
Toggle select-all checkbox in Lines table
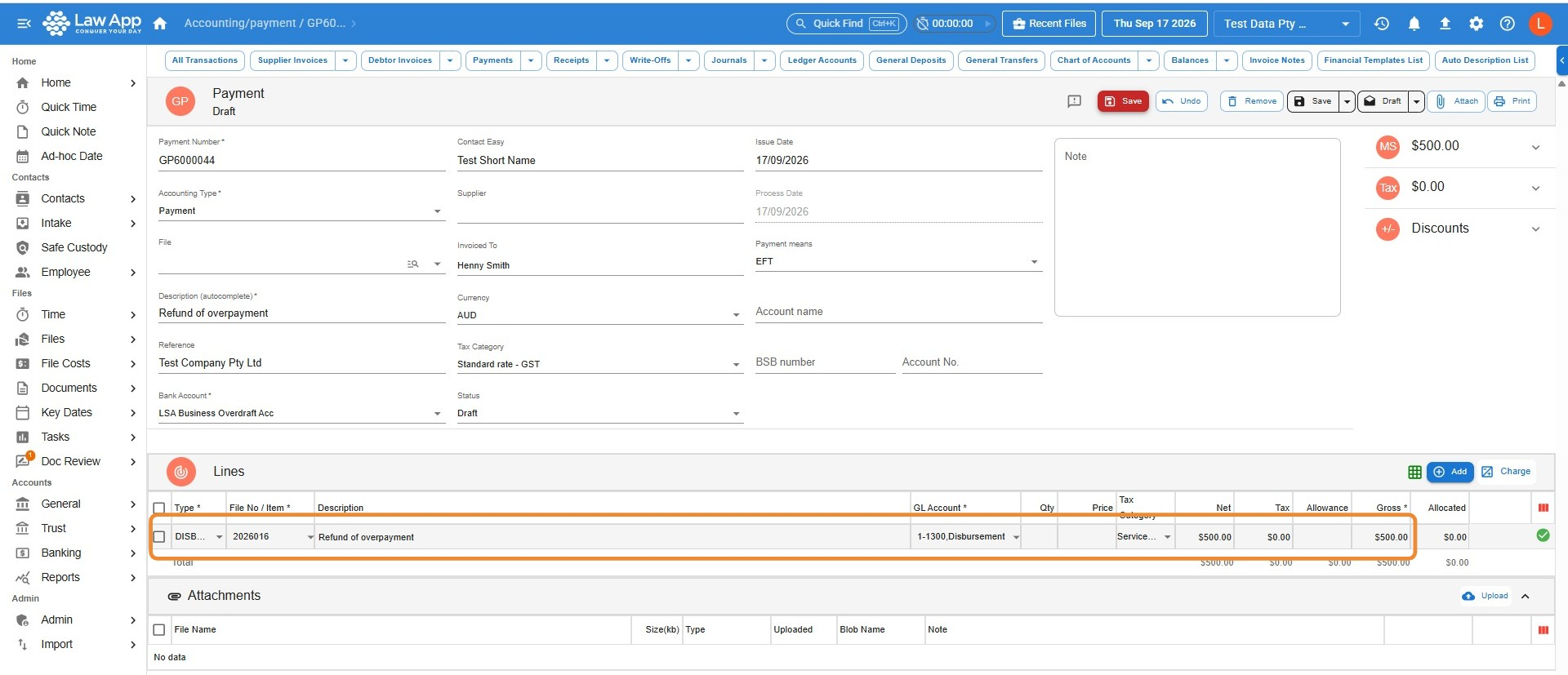[x=159, y=508]
